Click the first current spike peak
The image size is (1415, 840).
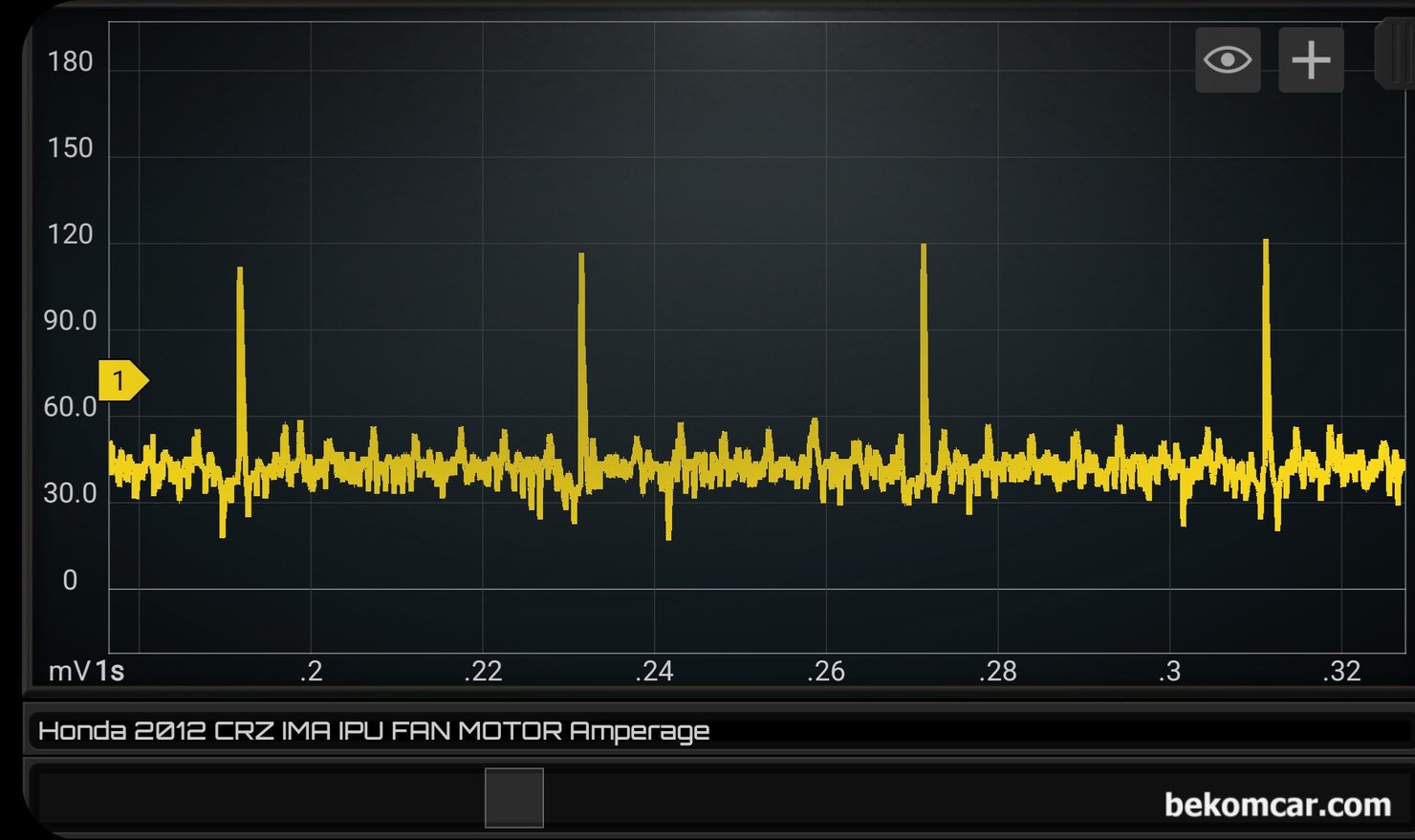click(240, 271)
